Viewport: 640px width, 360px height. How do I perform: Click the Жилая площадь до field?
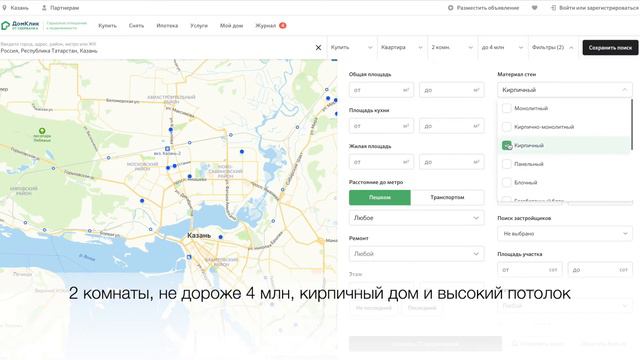click(451, 162)
